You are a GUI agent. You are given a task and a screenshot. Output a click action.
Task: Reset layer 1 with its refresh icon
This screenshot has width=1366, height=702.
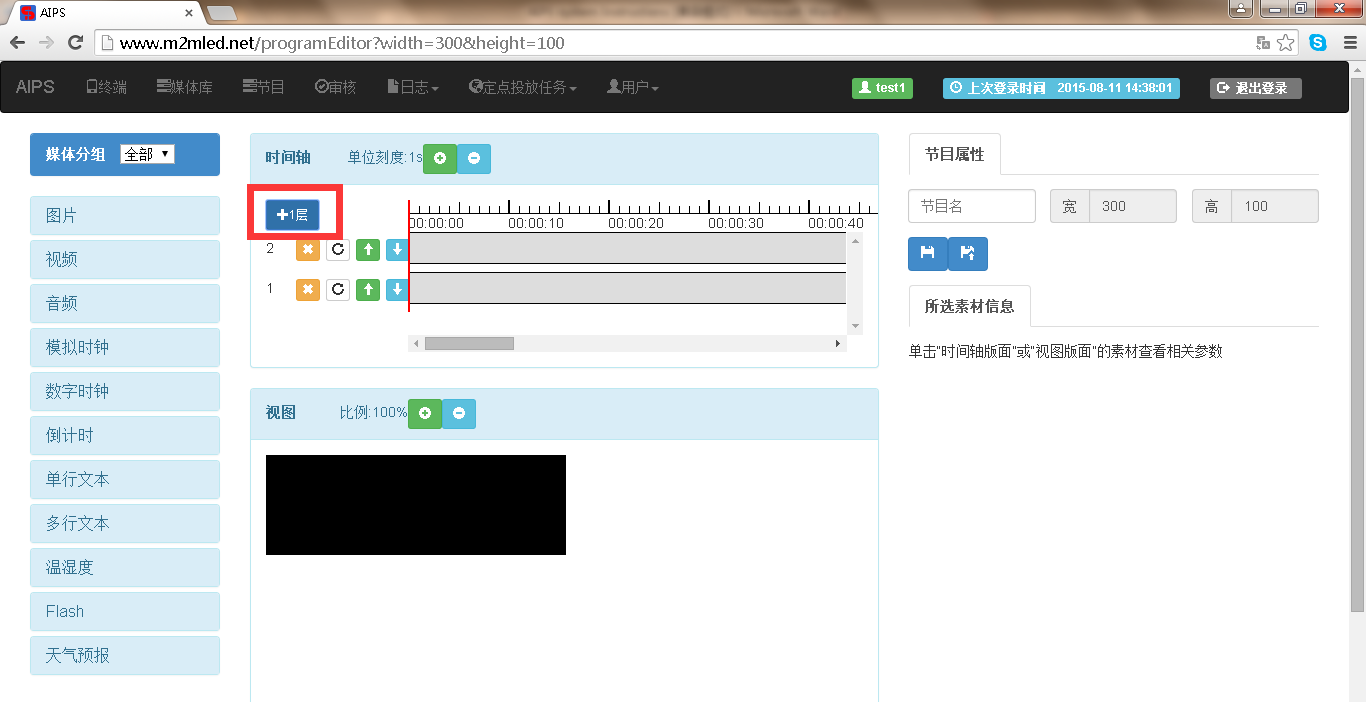pyautogui.click(x=338, y=289)
